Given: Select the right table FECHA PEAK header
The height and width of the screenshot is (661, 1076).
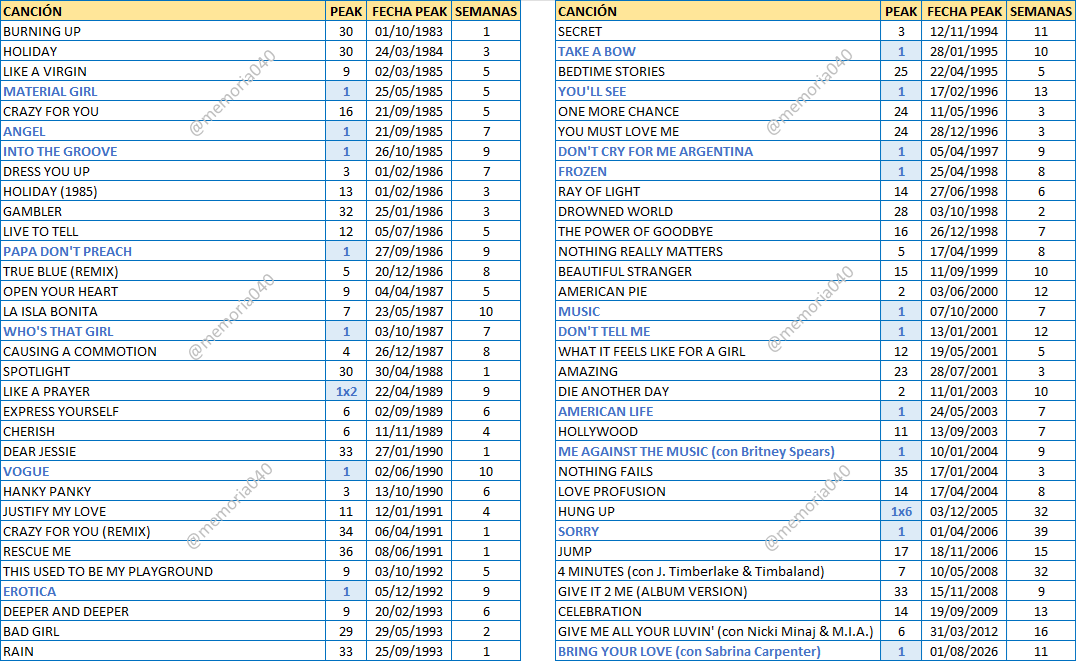Looking at the screenshot, I should 964,12.
